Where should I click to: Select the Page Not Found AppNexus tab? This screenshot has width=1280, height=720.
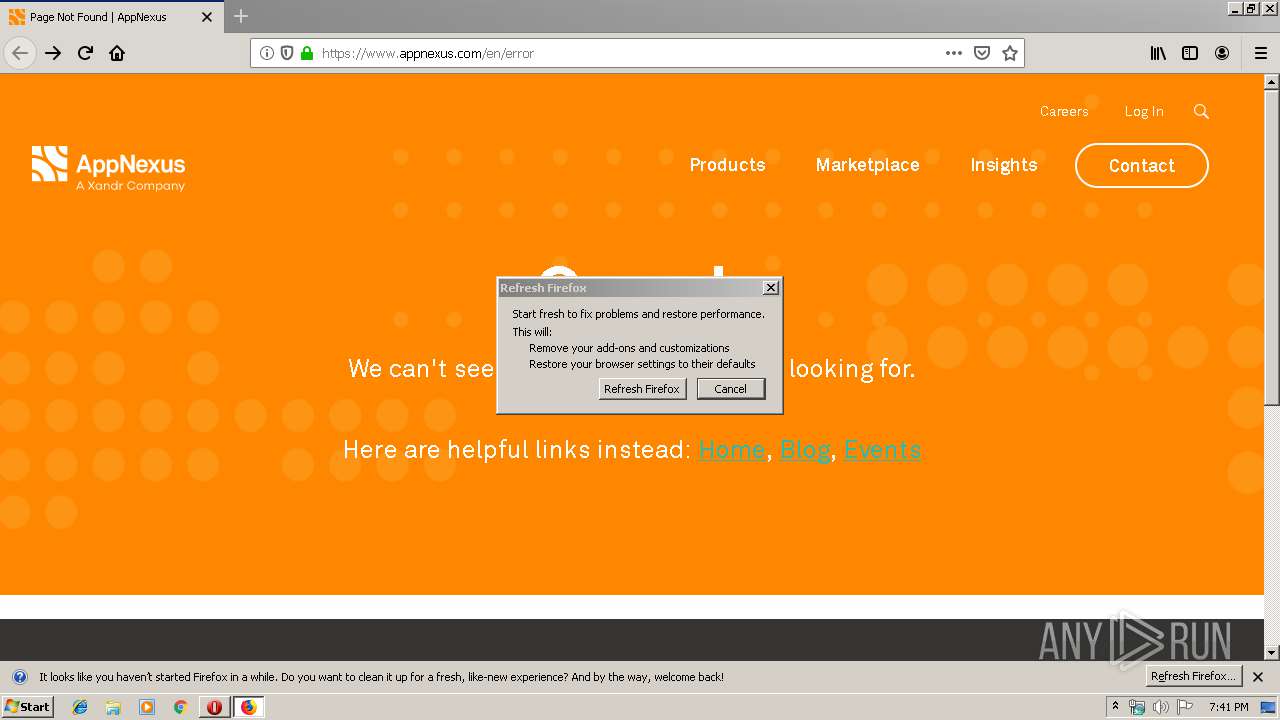click(x=112, y=17)
